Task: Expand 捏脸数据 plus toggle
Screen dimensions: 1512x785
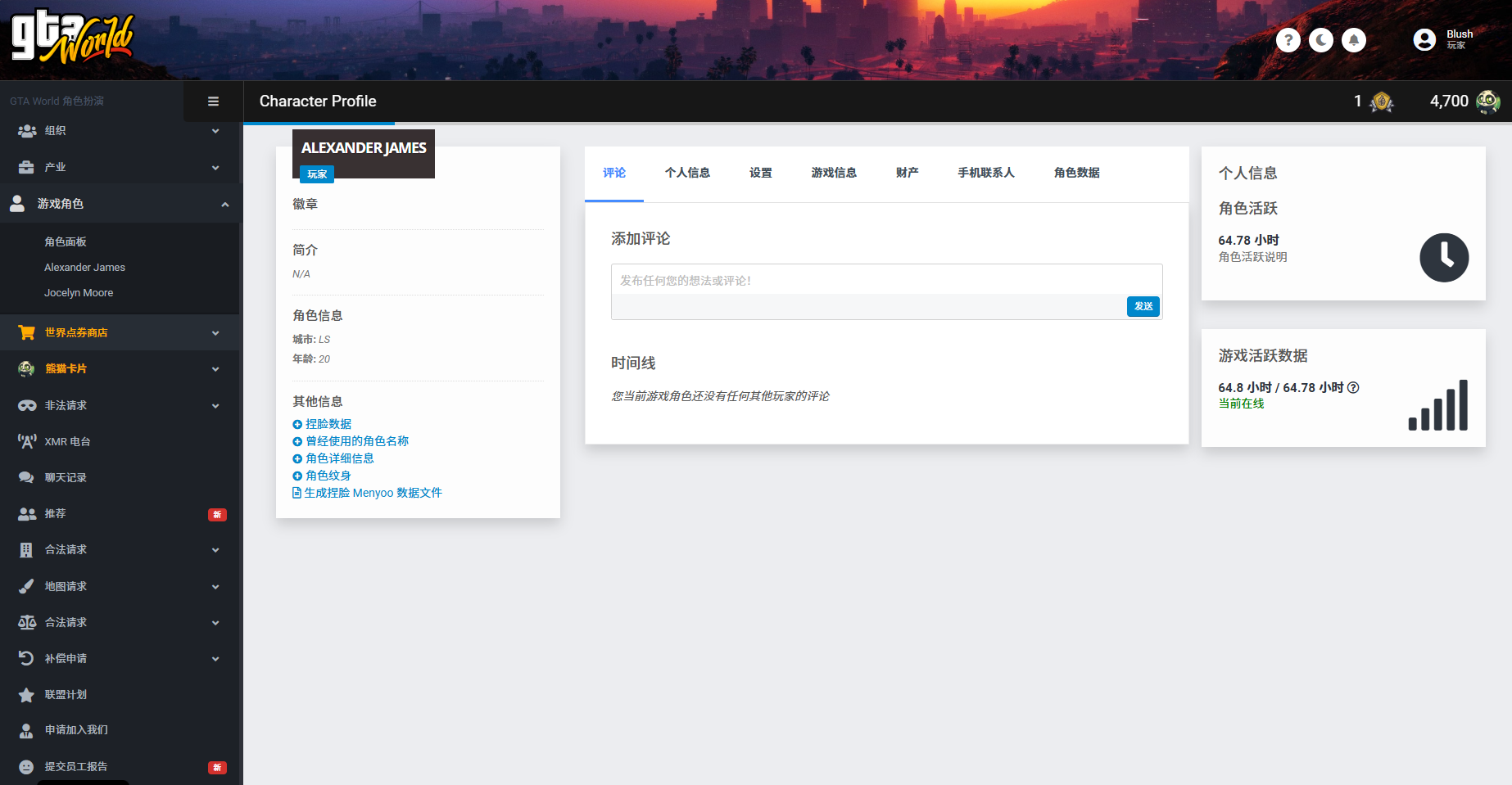Action: [x=297, y=424]
